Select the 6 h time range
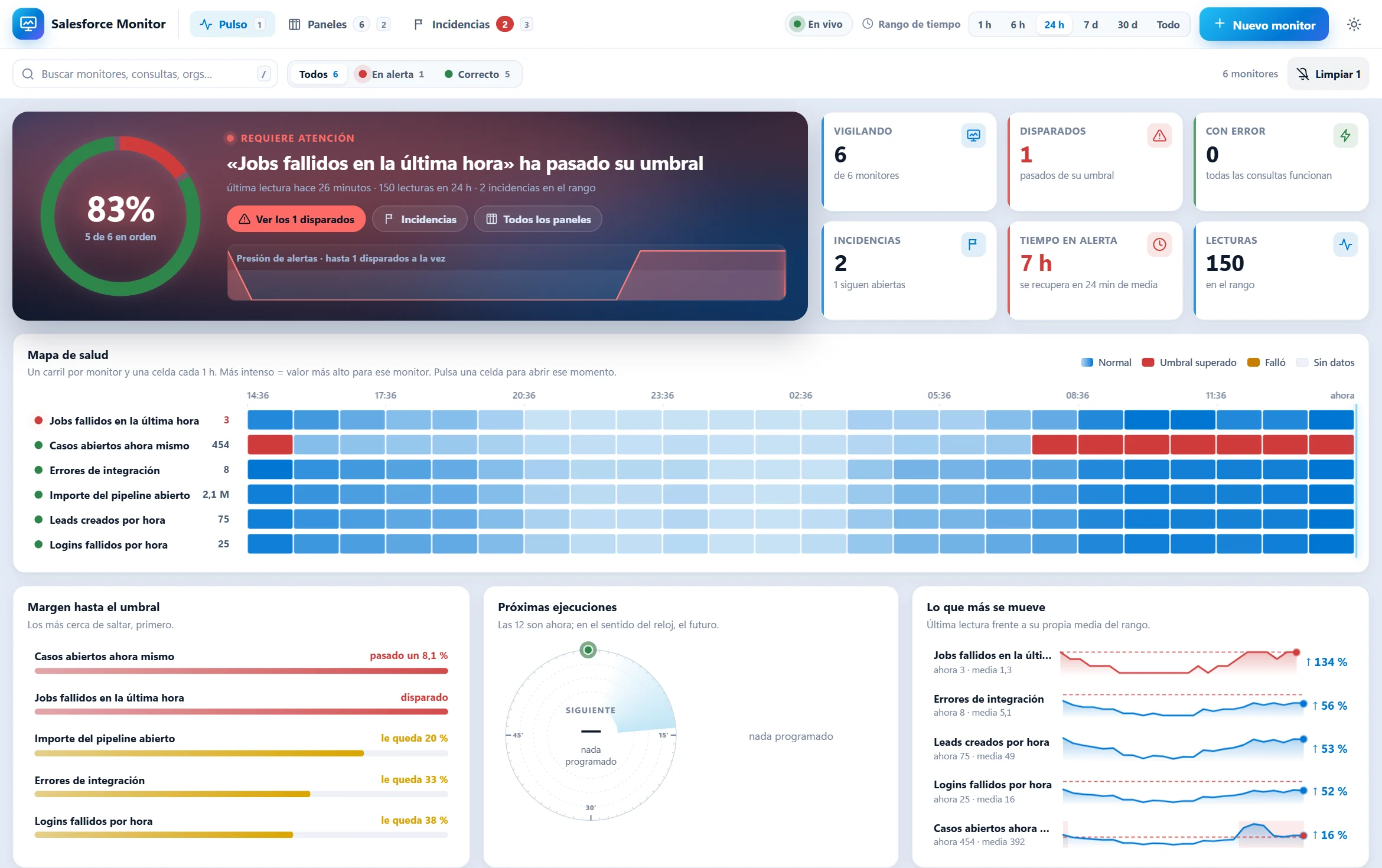Image resolution: width=1382 pixels, height=868 pixels. pos(1018,25)
